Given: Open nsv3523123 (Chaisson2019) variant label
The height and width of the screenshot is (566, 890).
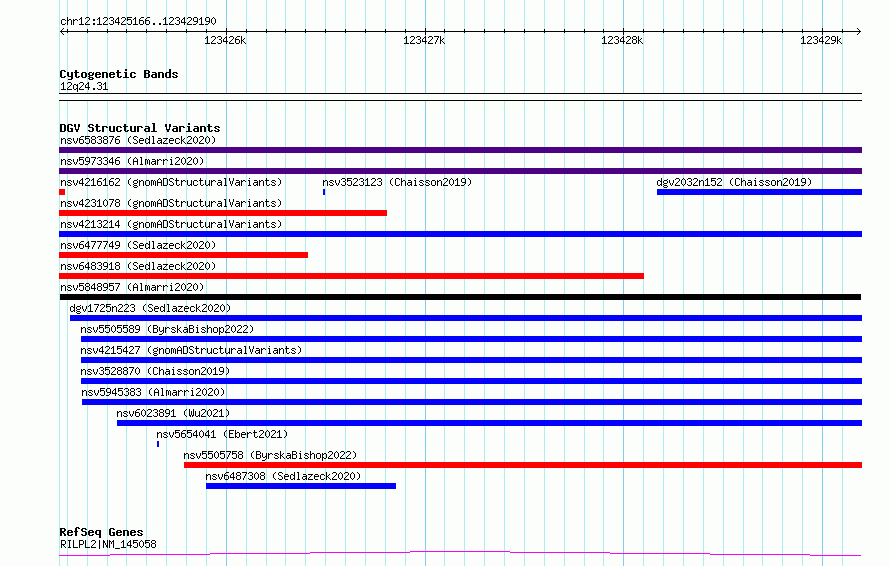Looking at the screenshot, I should click(397, 182).
